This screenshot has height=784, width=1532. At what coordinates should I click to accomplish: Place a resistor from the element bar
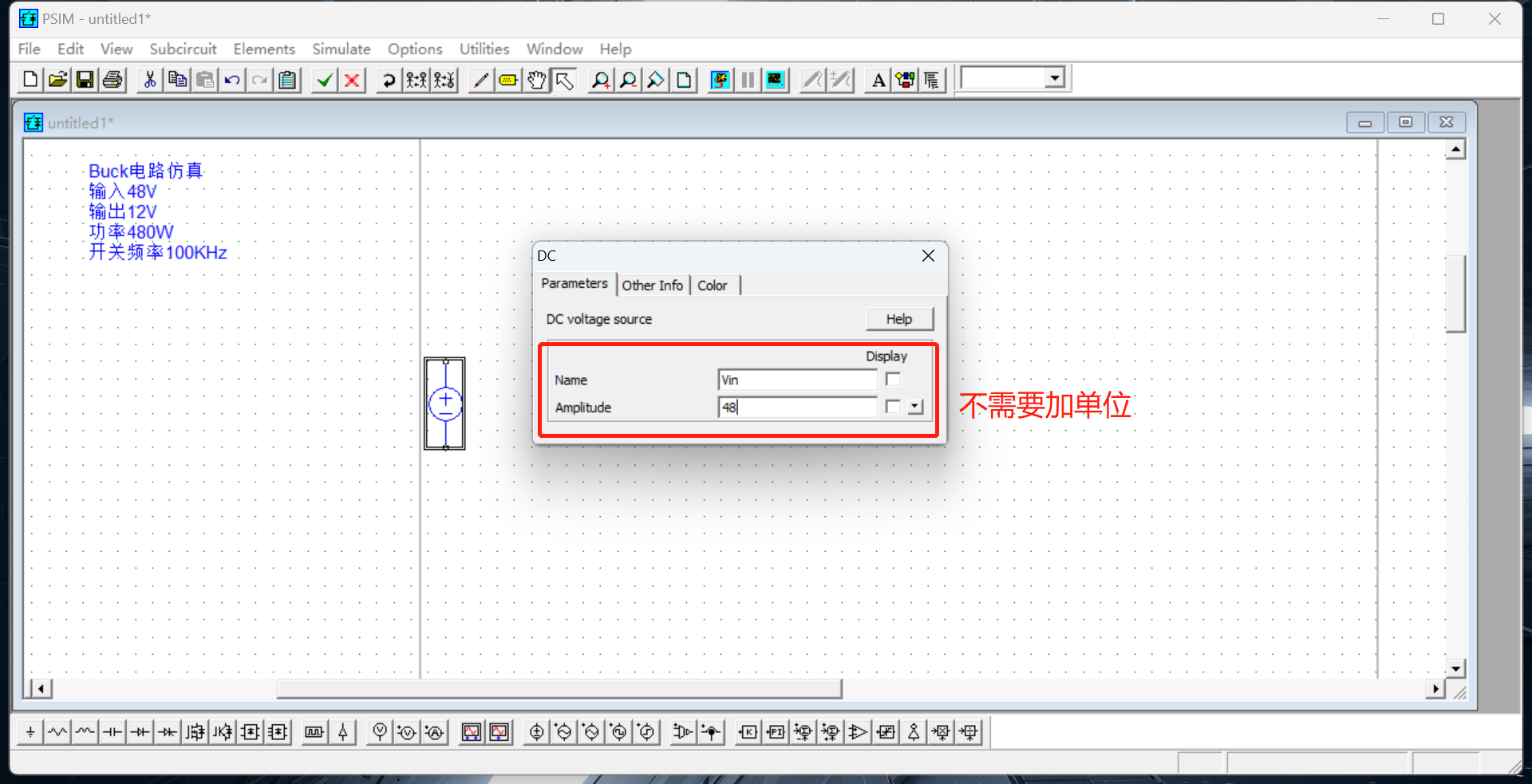(x=57, y=731)
